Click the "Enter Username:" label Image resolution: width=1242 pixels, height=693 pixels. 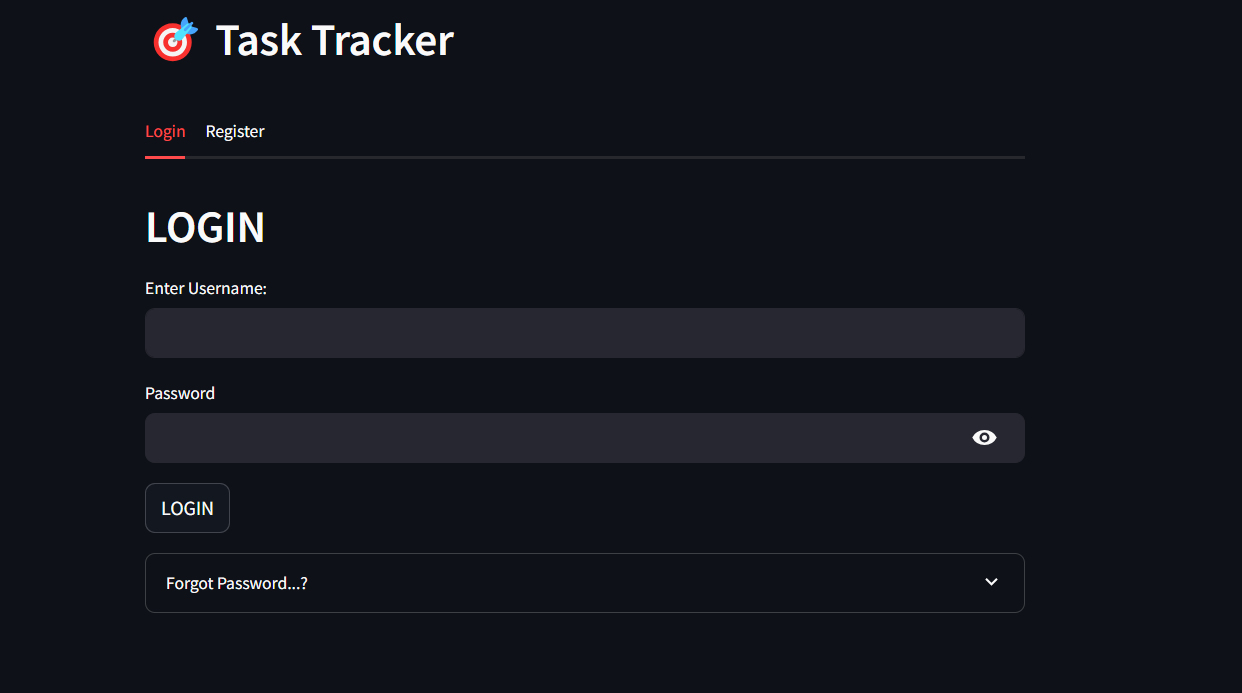(206, 288)
